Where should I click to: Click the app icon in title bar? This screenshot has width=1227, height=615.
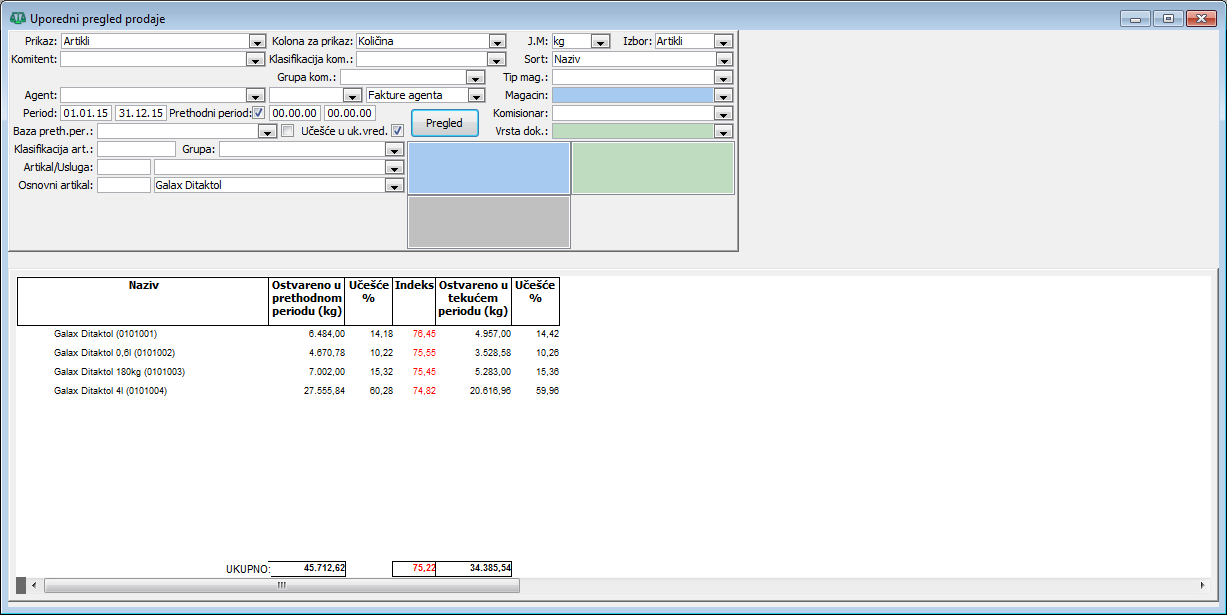point(17,19)
